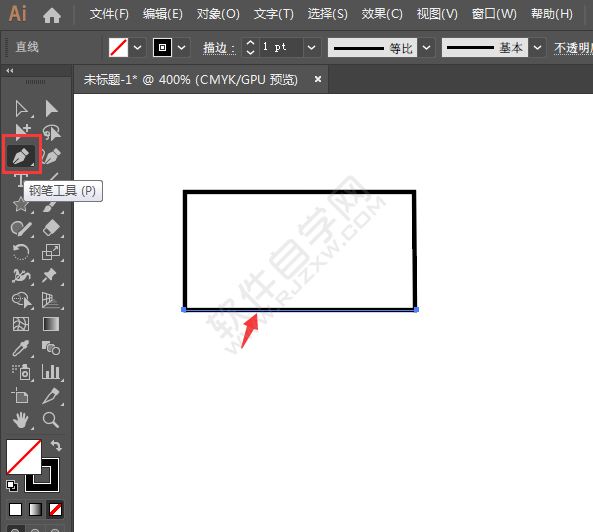593x532 pixels.
Task: Choose the Gradient tool
Action: [x=51, y=324]
